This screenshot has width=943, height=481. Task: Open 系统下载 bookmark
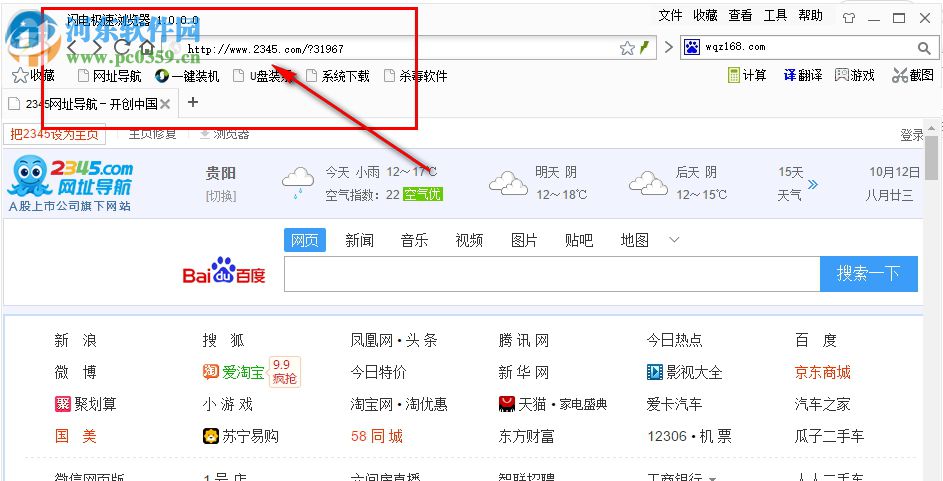click(x=338, y=76)
